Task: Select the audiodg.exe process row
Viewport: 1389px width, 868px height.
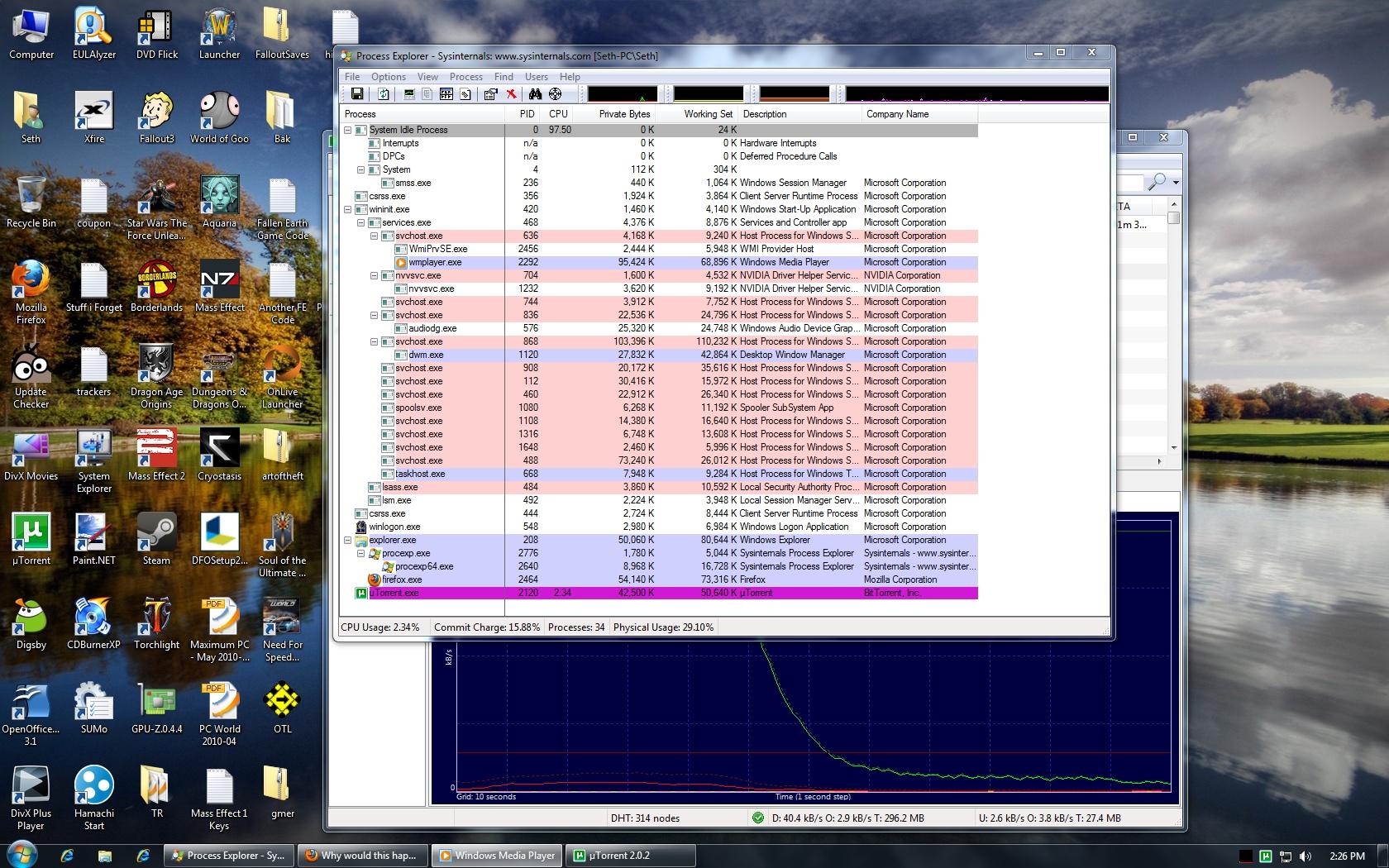Action: point(659,328)
